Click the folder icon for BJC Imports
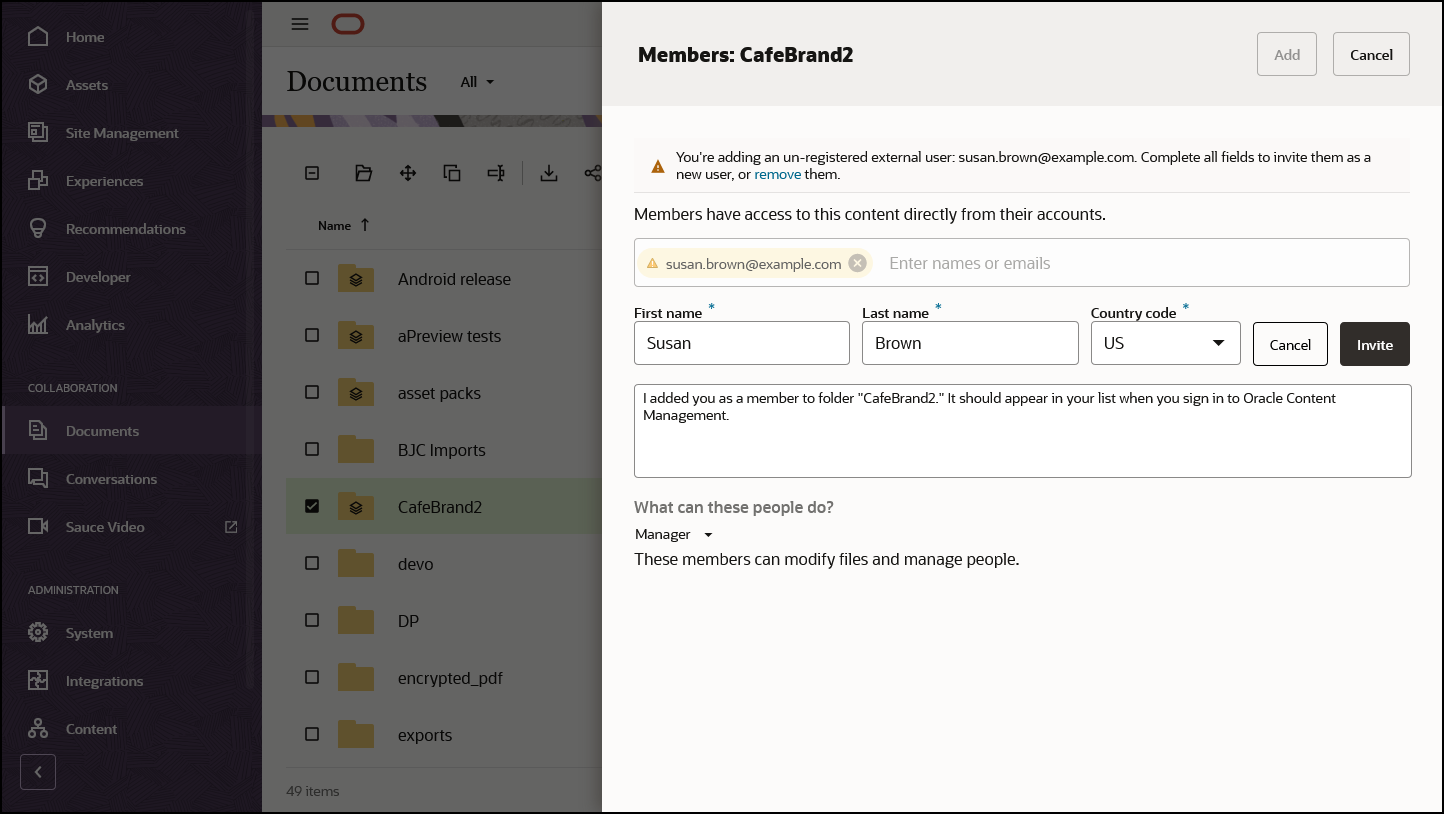This screenshot has width=1444, height=814. point(355,450)
